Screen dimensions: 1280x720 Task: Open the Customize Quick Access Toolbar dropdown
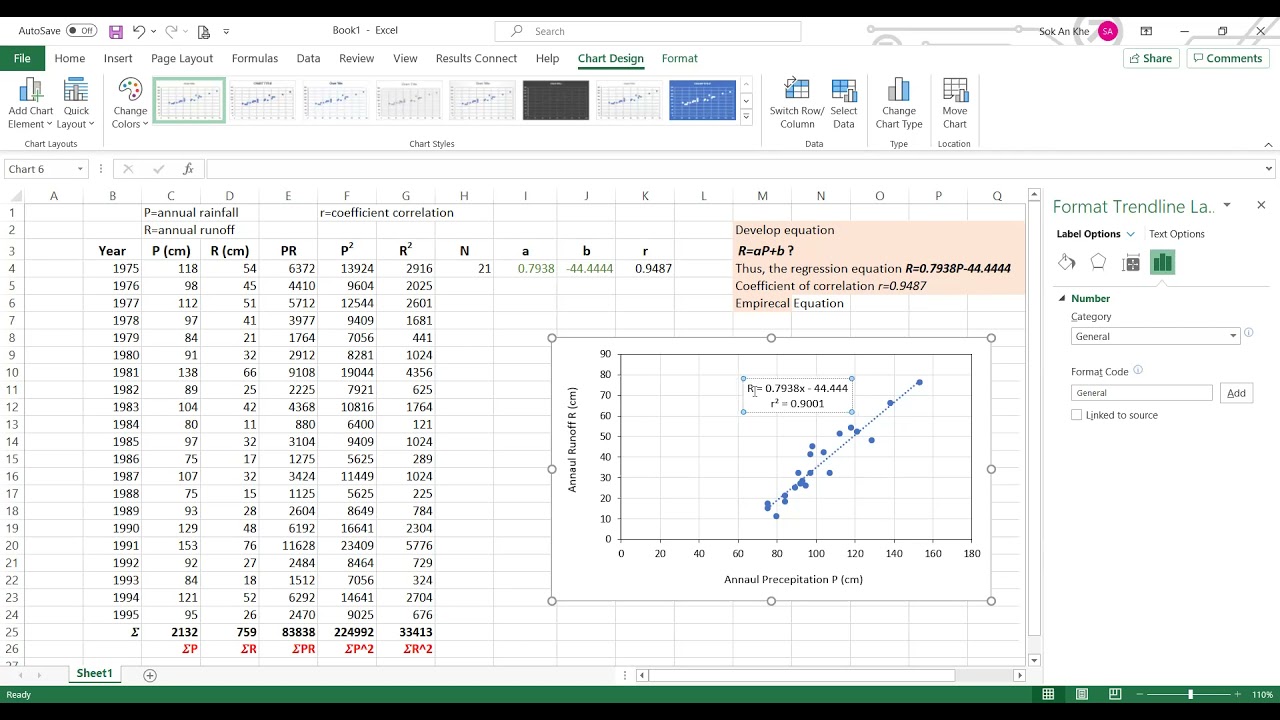click(226, 32)
